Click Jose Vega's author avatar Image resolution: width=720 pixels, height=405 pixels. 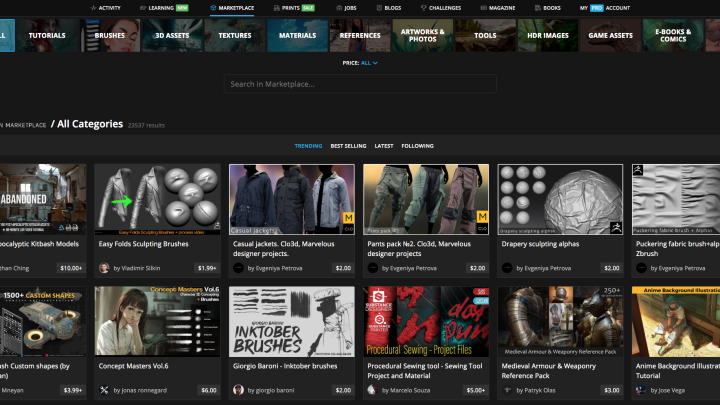(x=641, y=390)
